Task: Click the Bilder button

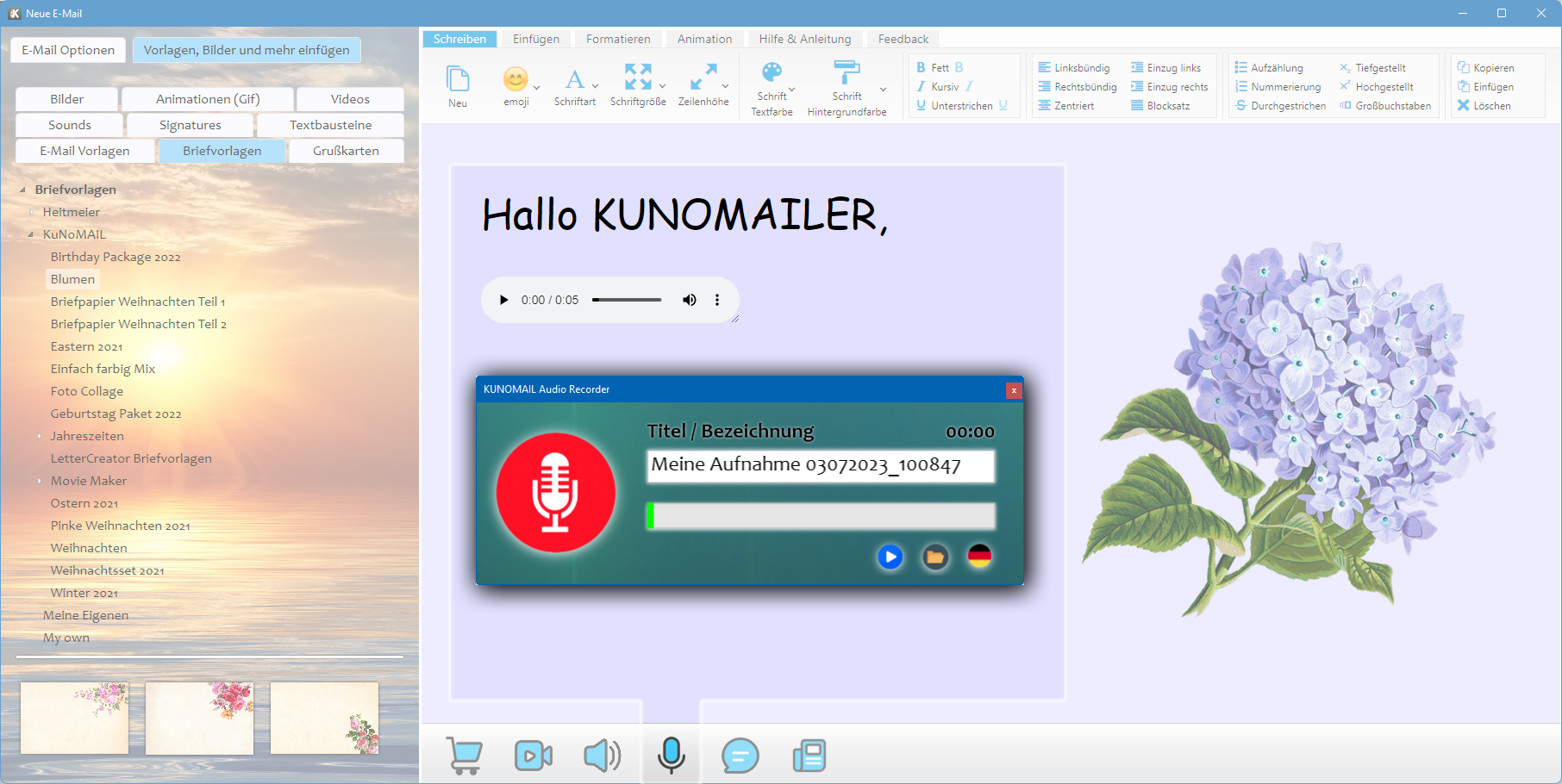Action: point(66,99)
